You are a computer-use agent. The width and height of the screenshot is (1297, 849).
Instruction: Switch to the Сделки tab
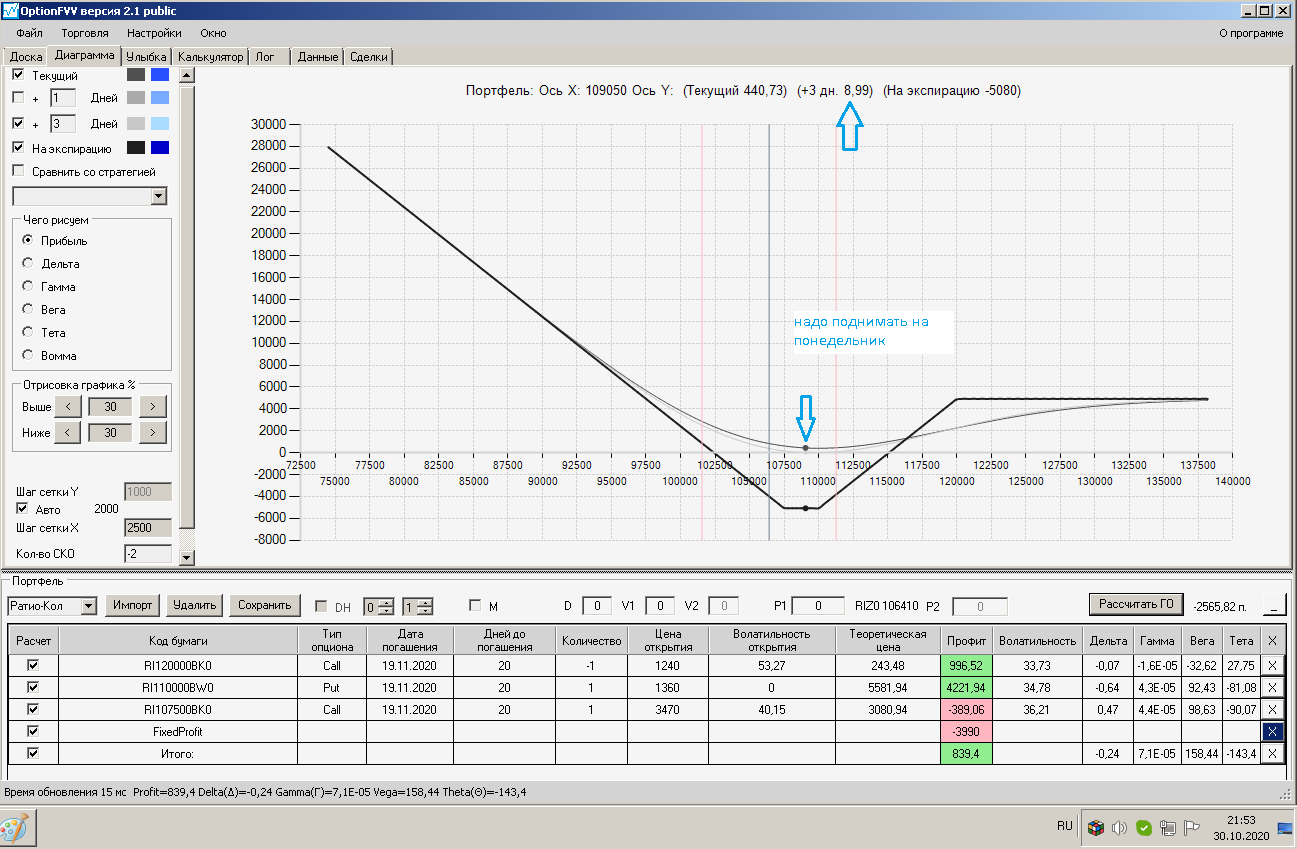(x=369, y=57)
